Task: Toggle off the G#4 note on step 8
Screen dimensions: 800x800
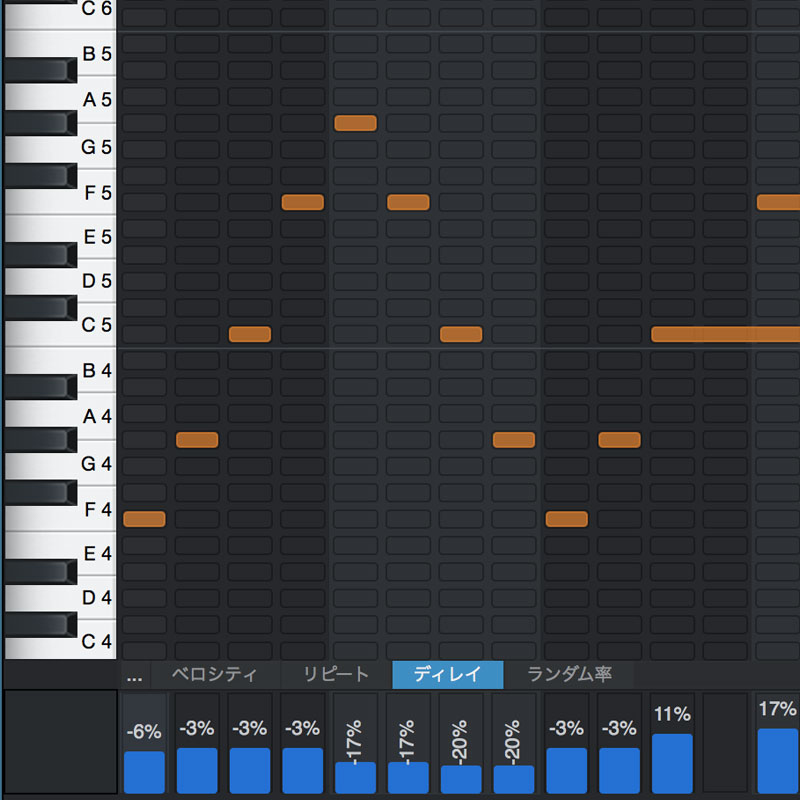Action: coord(514,440)
